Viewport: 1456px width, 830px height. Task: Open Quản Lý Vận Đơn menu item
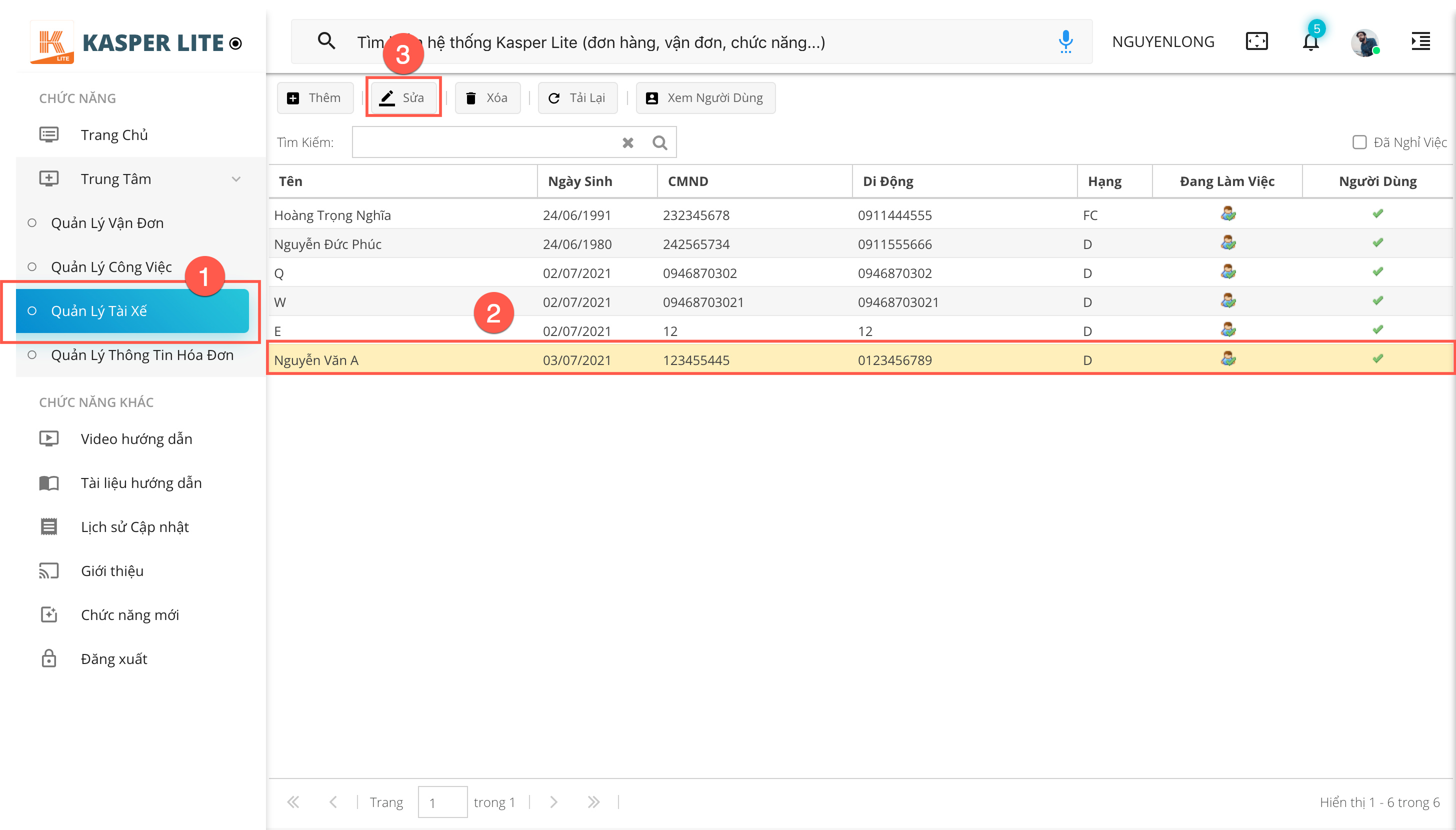(x=107, y=223)
